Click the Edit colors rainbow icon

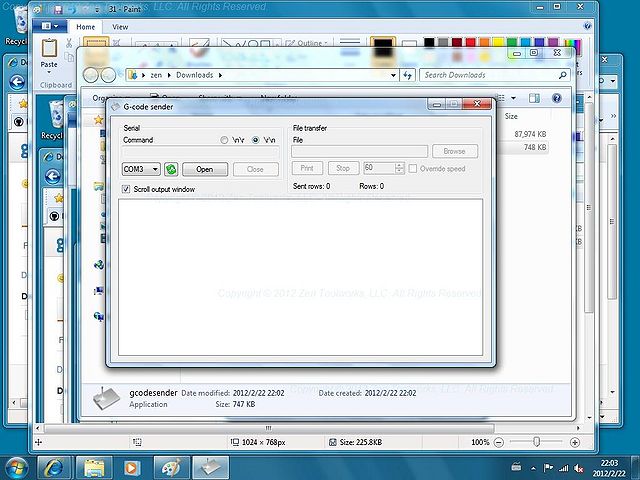572,47
